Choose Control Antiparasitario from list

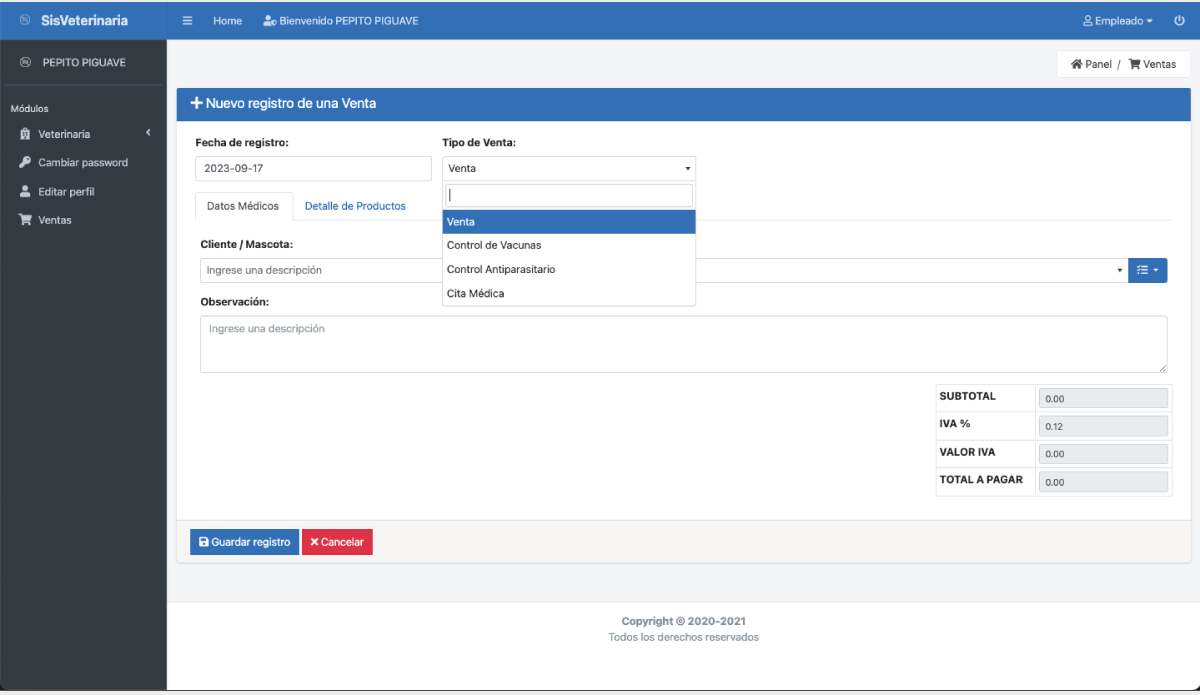tap(501, 270)
